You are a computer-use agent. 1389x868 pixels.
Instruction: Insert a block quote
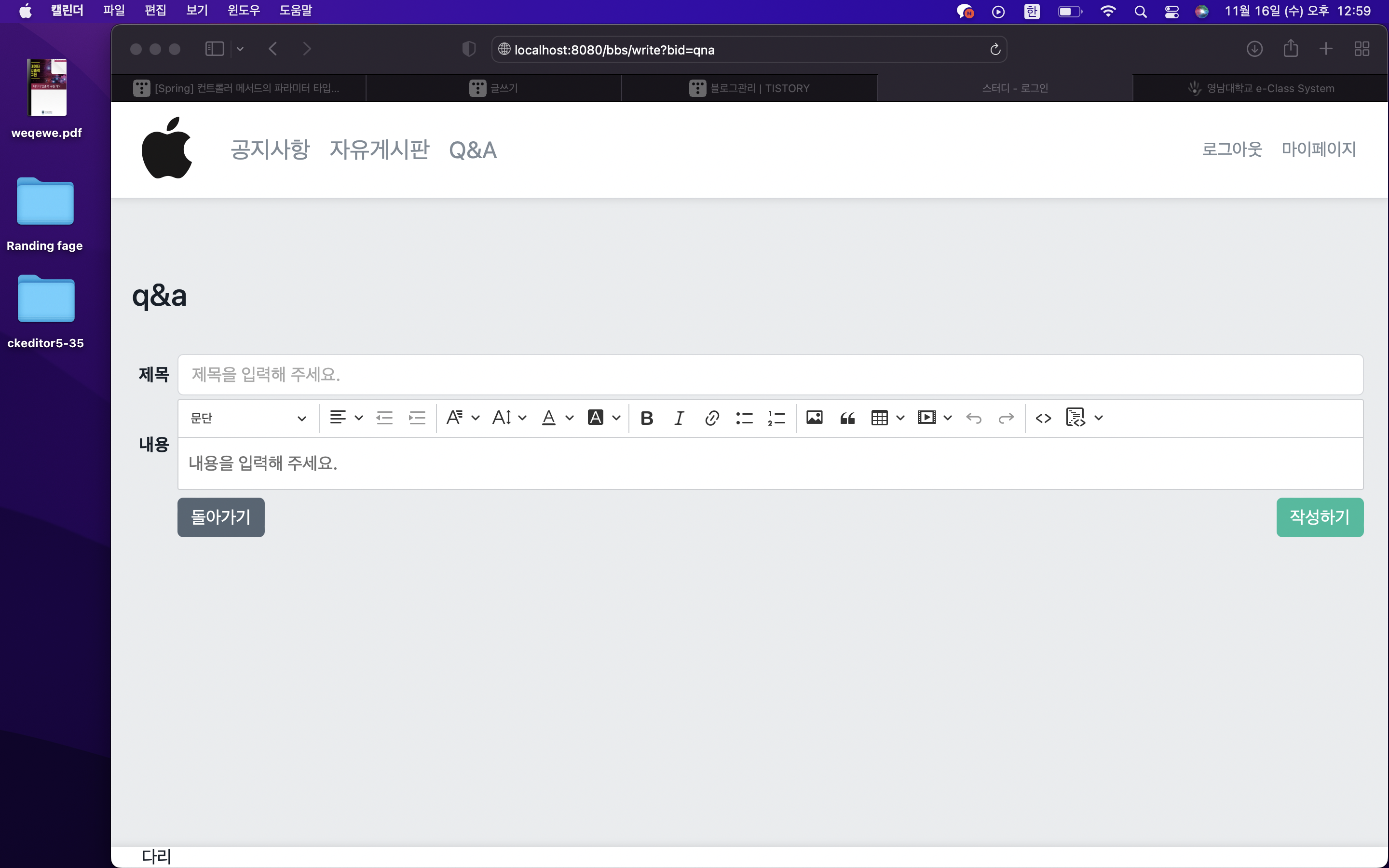[x=847, y=418]
